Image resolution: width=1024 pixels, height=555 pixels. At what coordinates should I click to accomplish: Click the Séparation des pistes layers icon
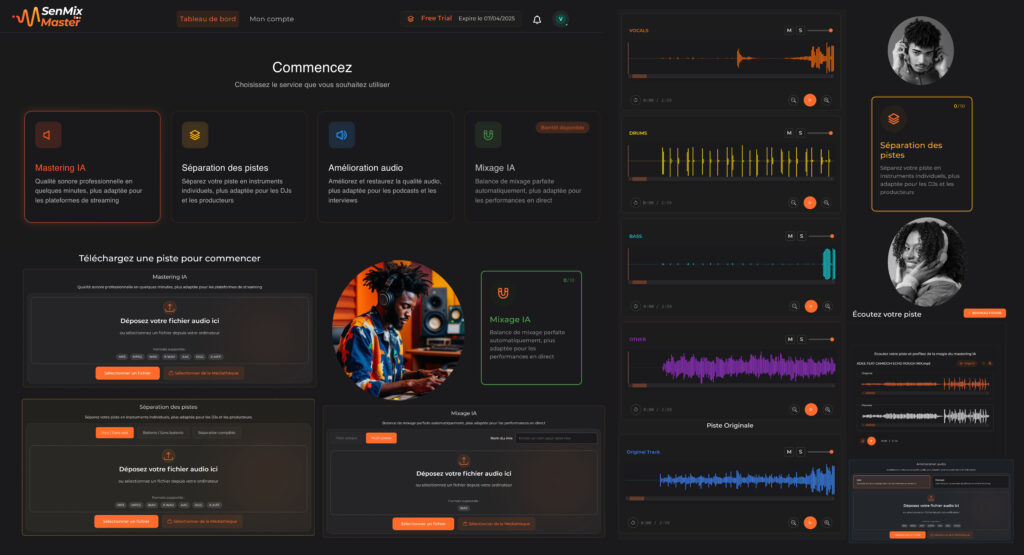(x=195, y=135)
